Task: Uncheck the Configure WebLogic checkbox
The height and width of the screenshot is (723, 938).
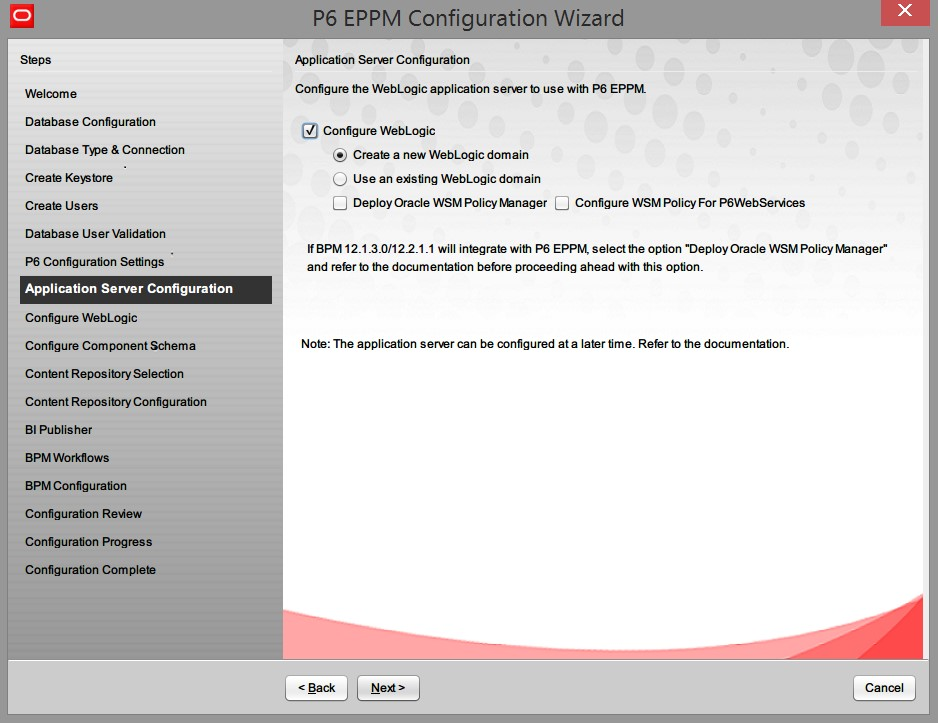Action: point(310,131)
